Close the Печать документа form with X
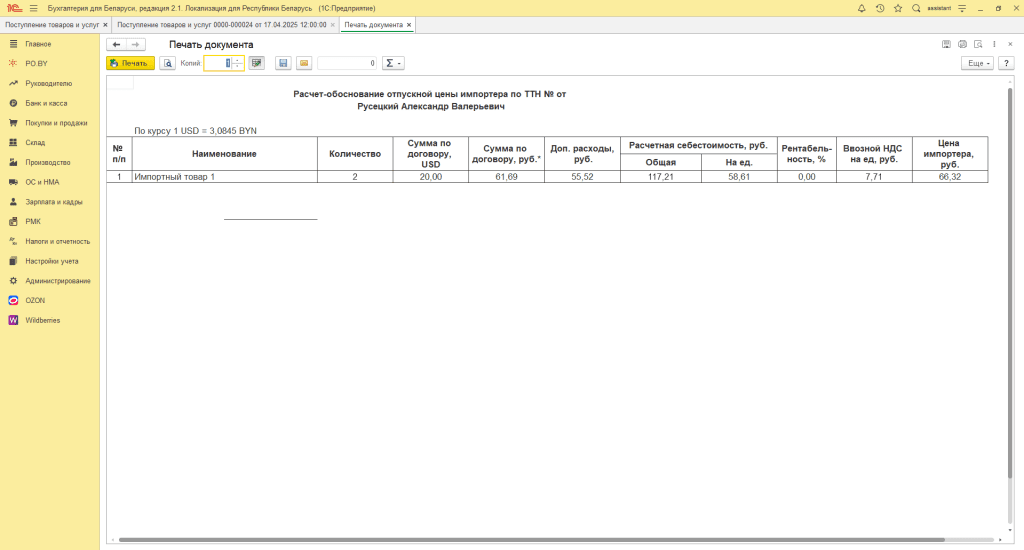 pos(1010,44)
